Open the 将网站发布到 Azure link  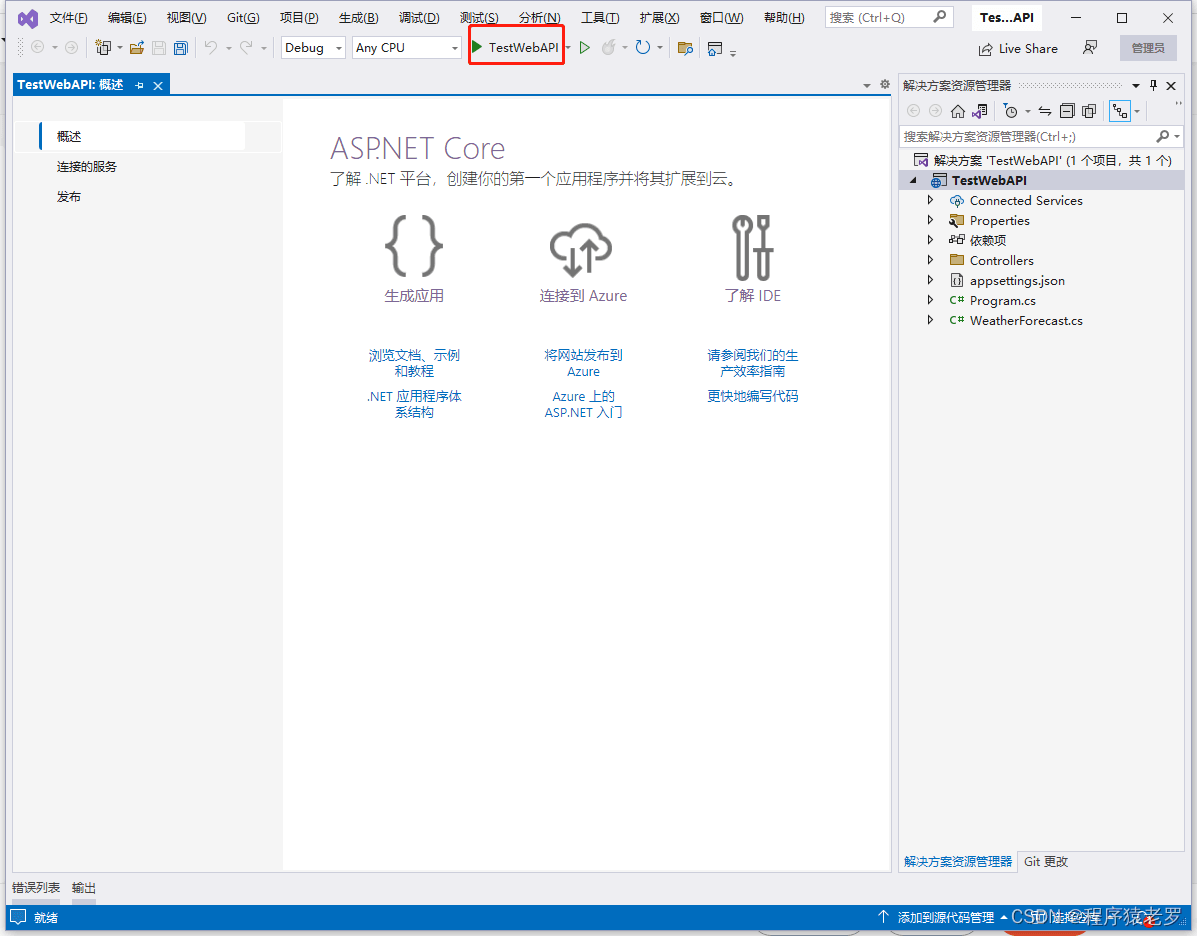(x=583, y=363)
